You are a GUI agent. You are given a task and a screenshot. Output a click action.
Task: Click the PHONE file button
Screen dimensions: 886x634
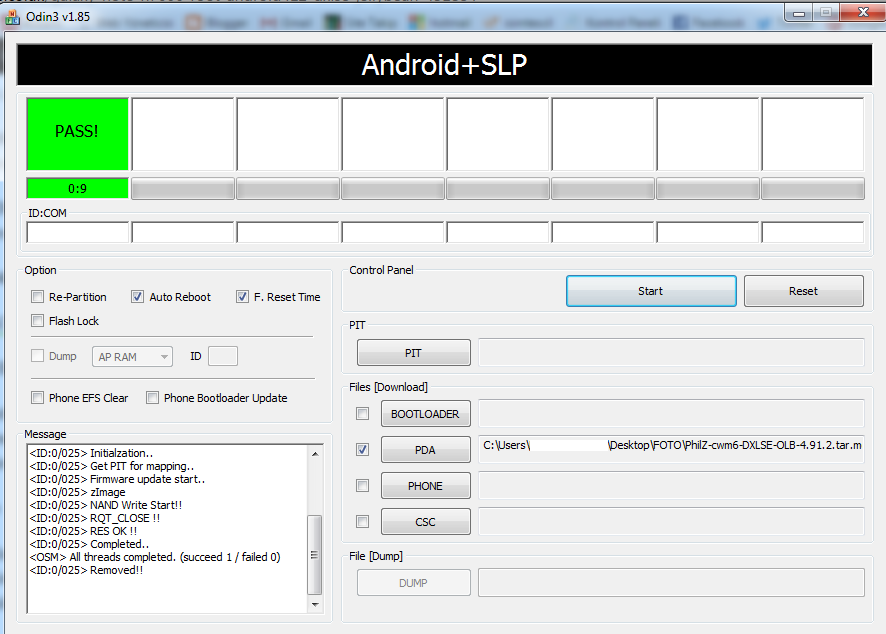[x=425, y=485]
